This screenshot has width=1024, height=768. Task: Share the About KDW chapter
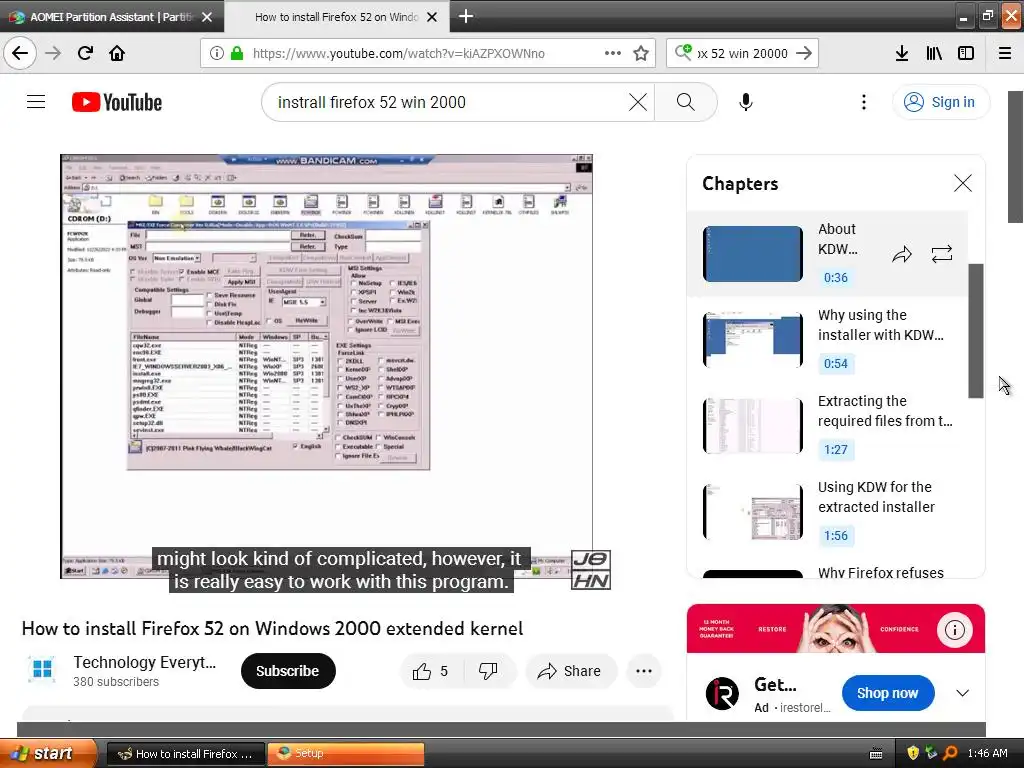coord(902,254)
